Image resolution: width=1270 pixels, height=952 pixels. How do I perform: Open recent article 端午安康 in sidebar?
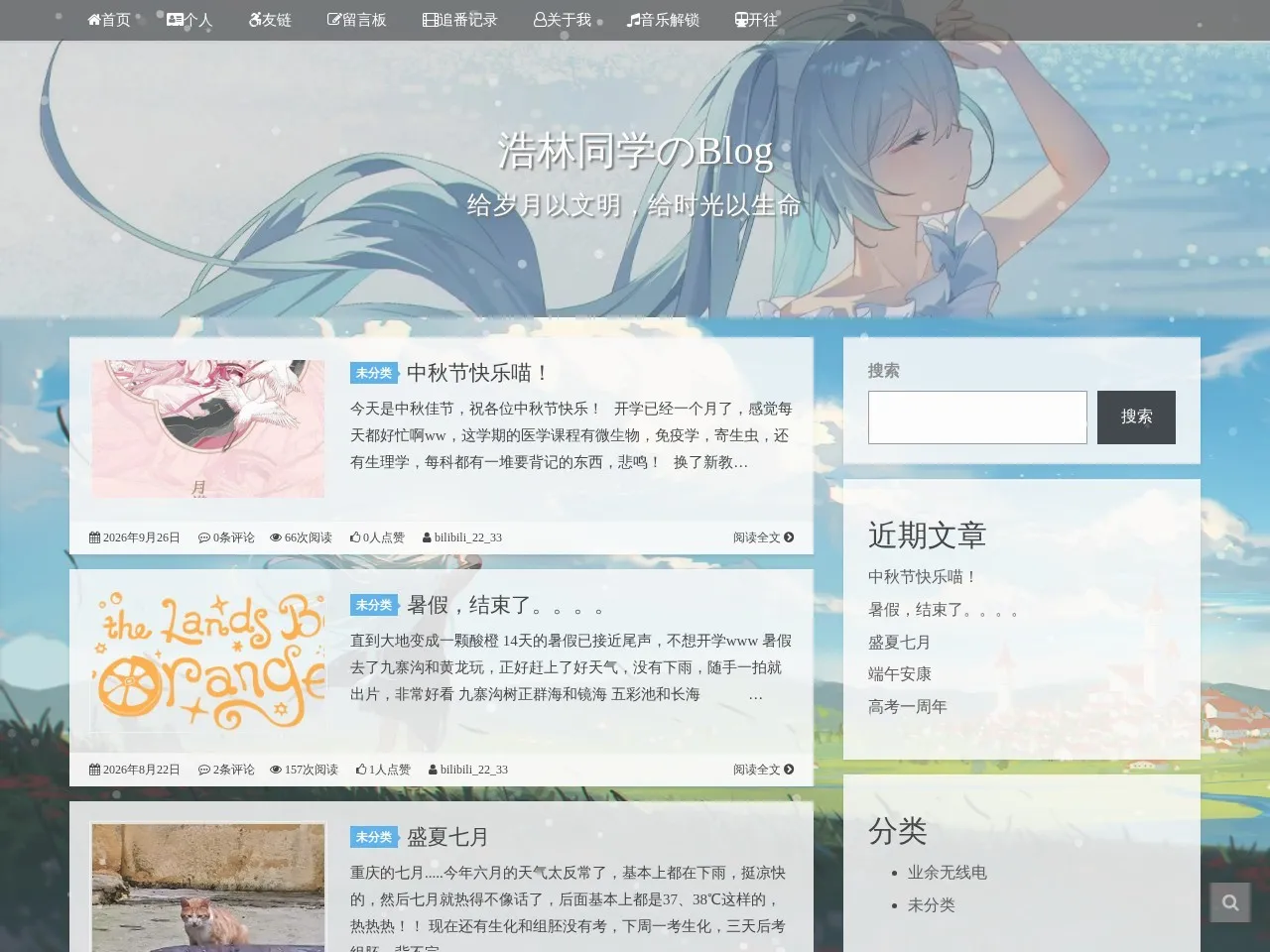coord(900,674)
